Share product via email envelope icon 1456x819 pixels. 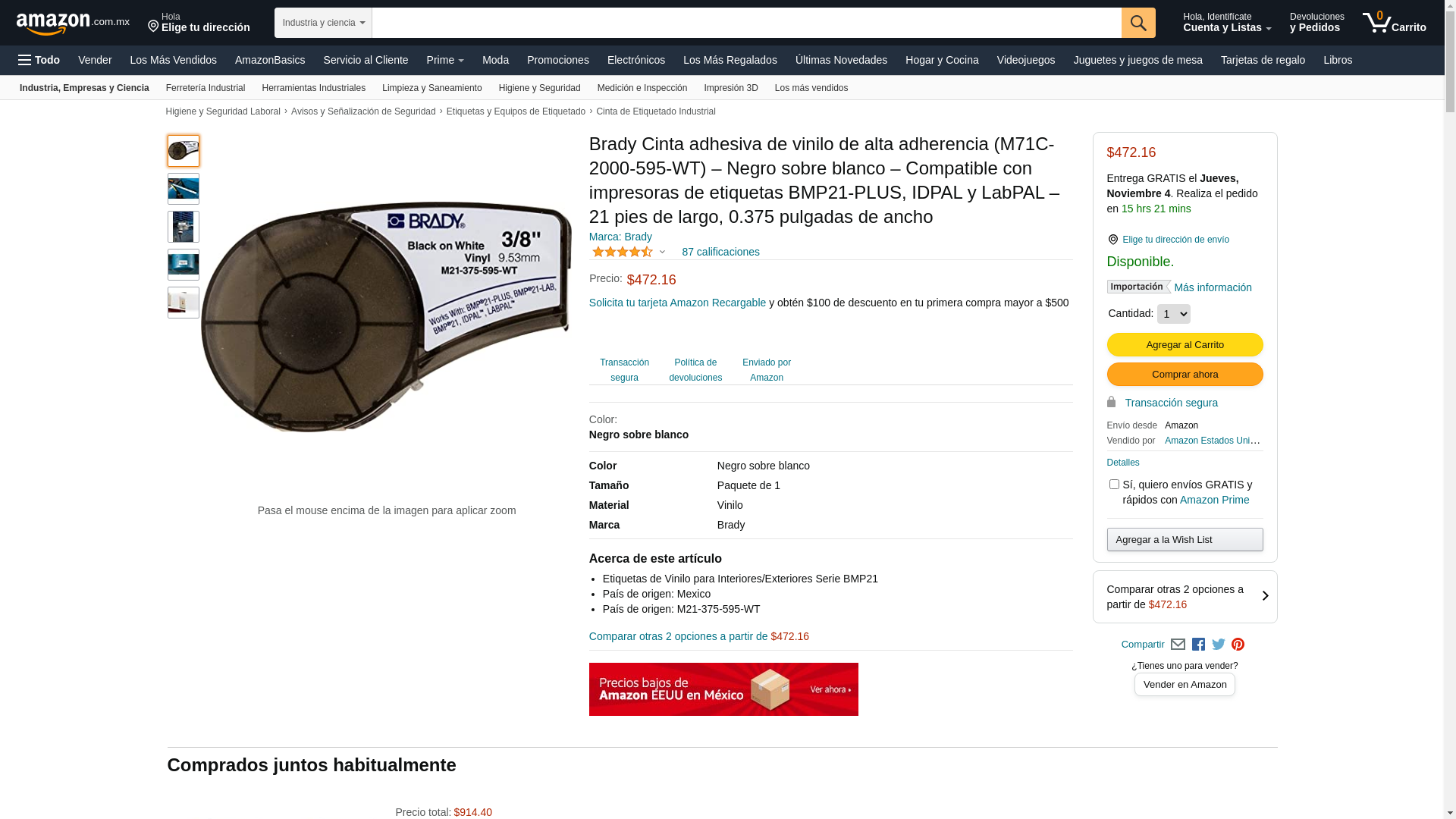pyautogui.click(x=1178, y=645)
